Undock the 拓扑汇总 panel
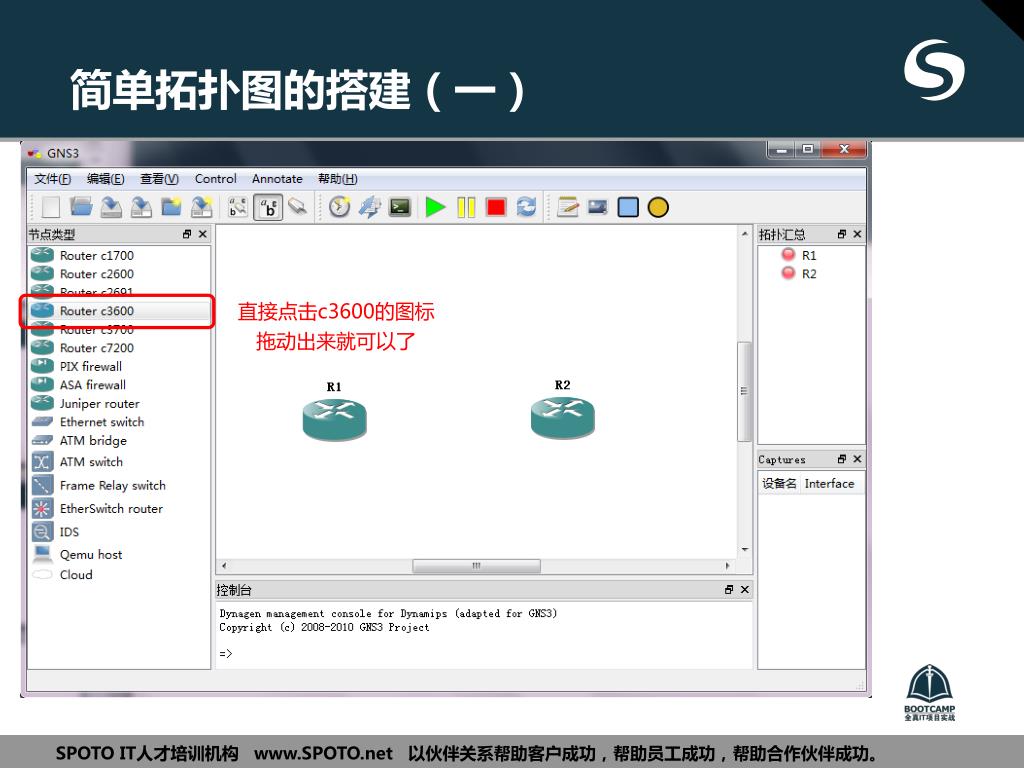This screenshot has width=1024, height=768. [x=842, y=234]
